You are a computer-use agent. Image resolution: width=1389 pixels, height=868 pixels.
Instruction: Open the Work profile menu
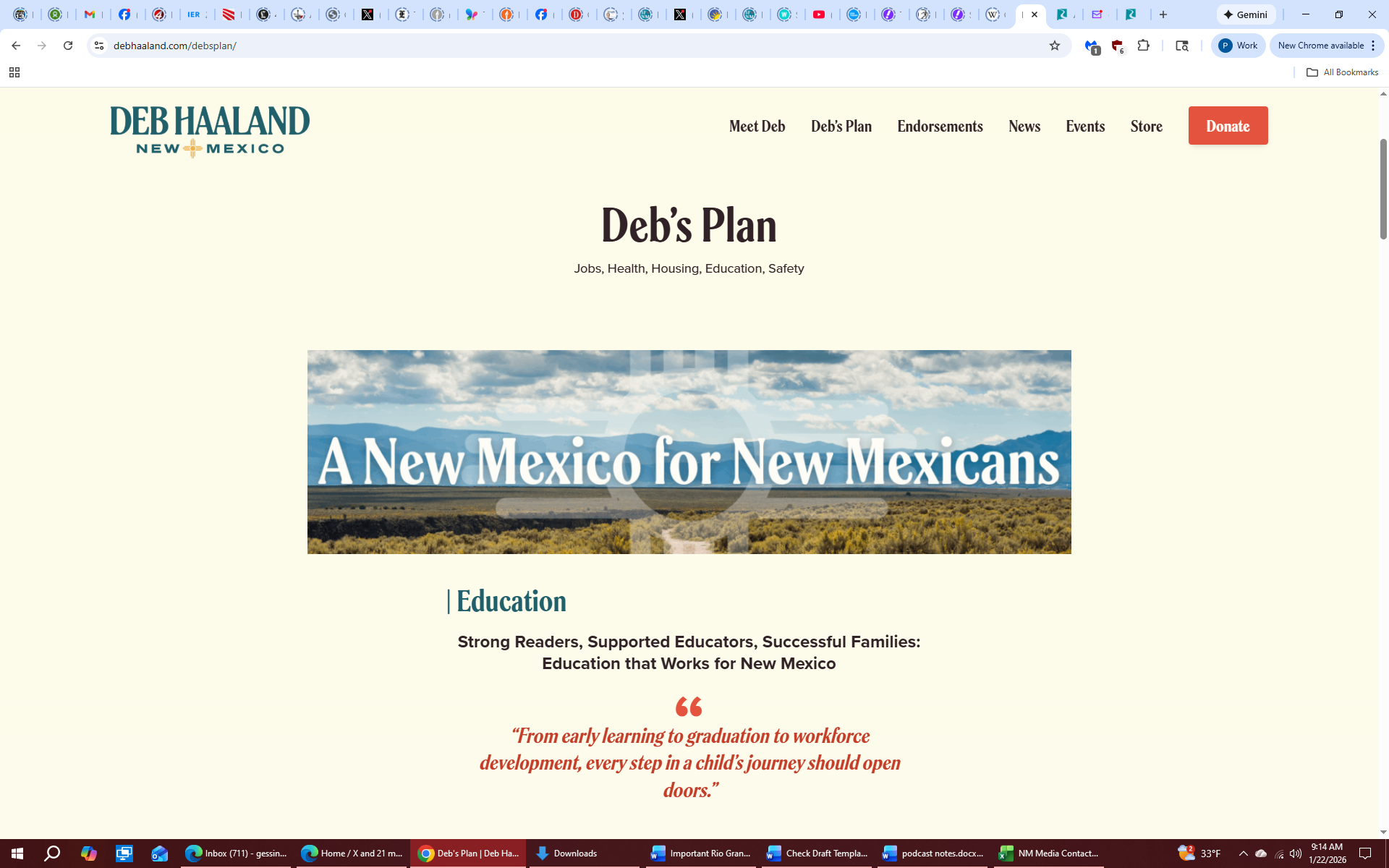click(x=1239, y=46)
